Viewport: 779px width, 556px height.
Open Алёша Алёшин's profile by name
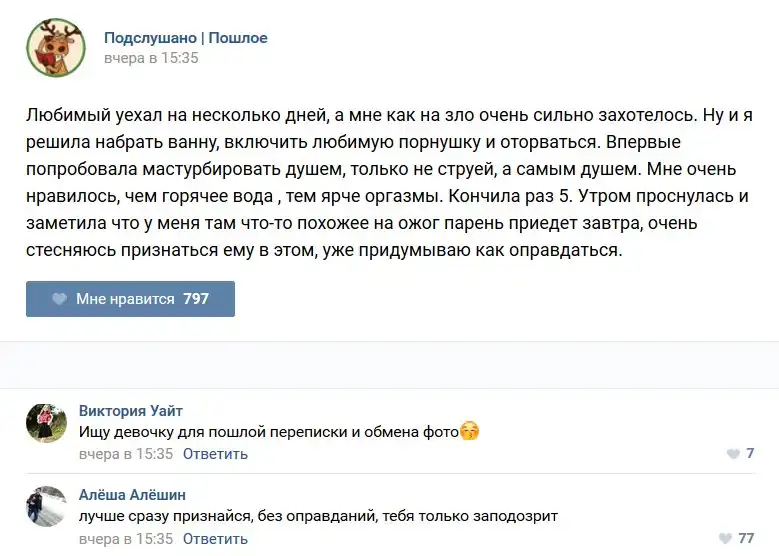132,495
